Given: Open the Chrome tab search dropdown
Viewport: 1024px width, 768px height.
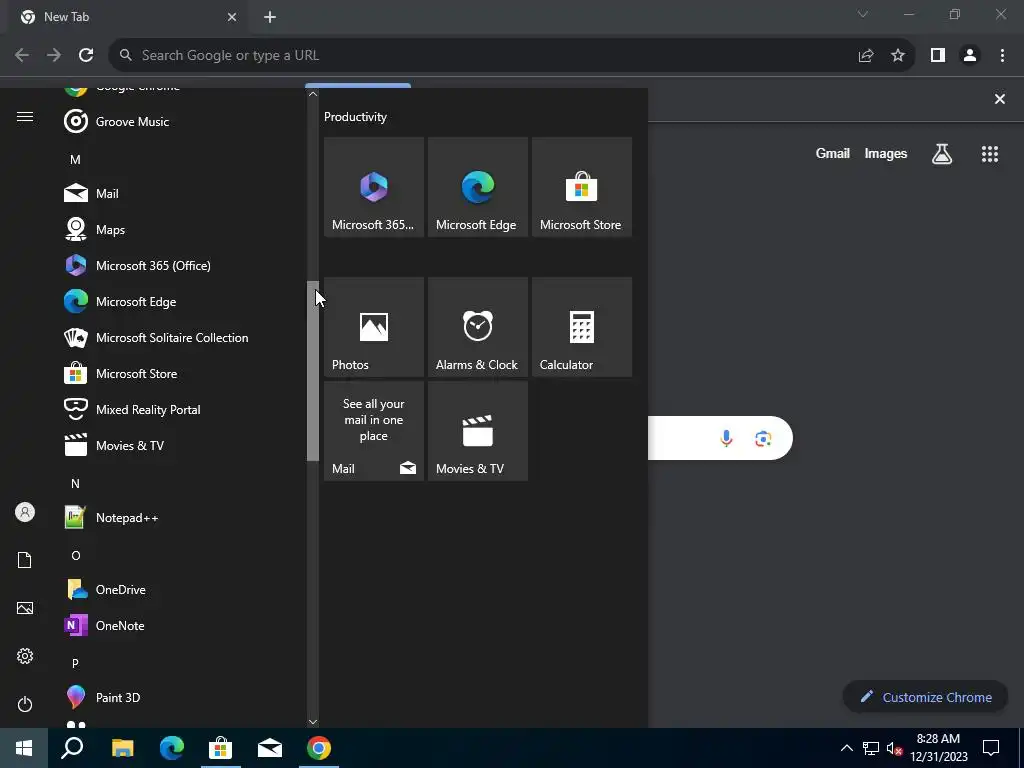Looking at the screenshot, I should (x=863, y=14).
